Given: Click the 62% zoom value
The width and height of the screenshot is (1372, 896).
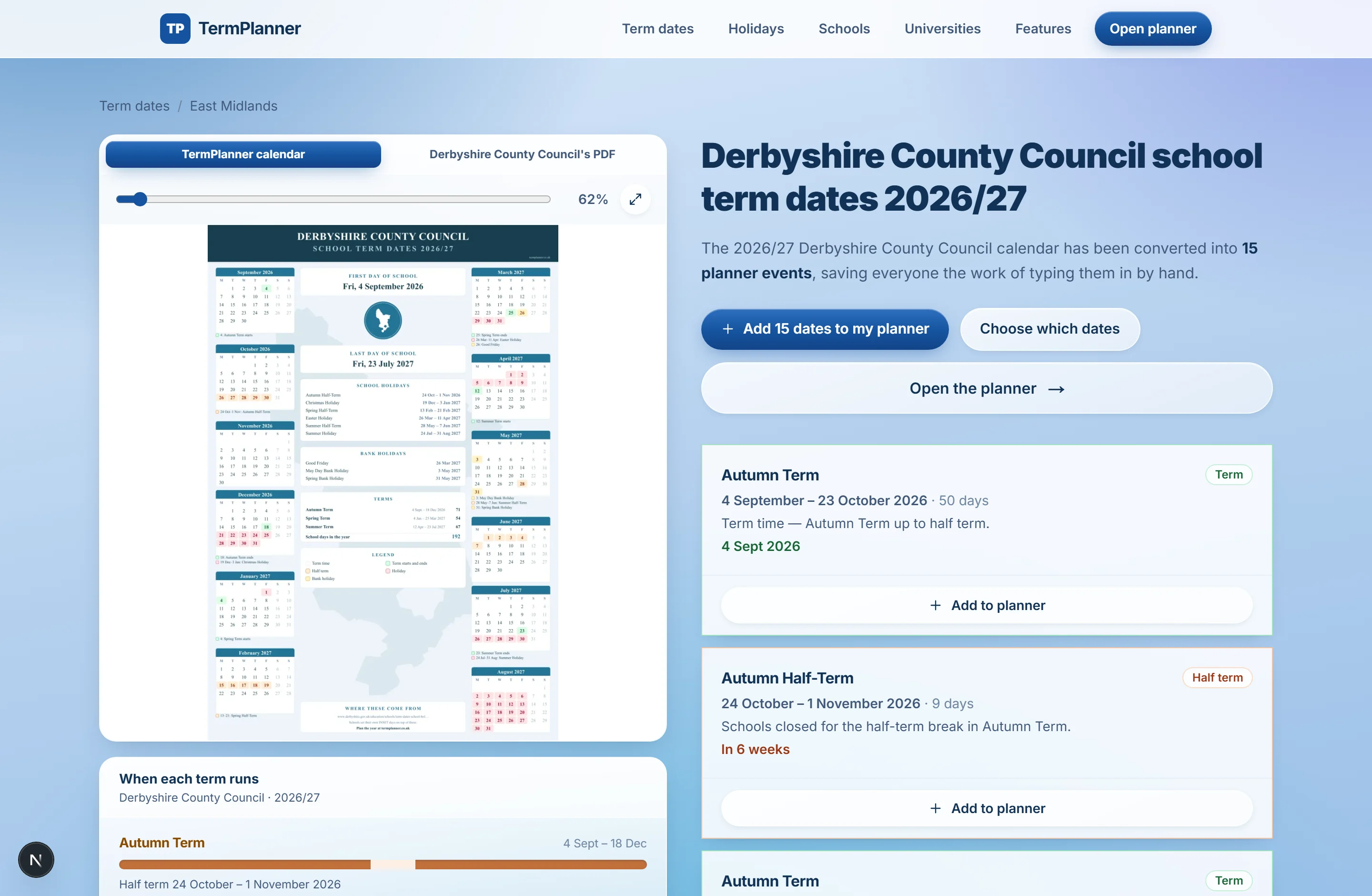Looking at the screenshot, I should (x=593, y=199).
